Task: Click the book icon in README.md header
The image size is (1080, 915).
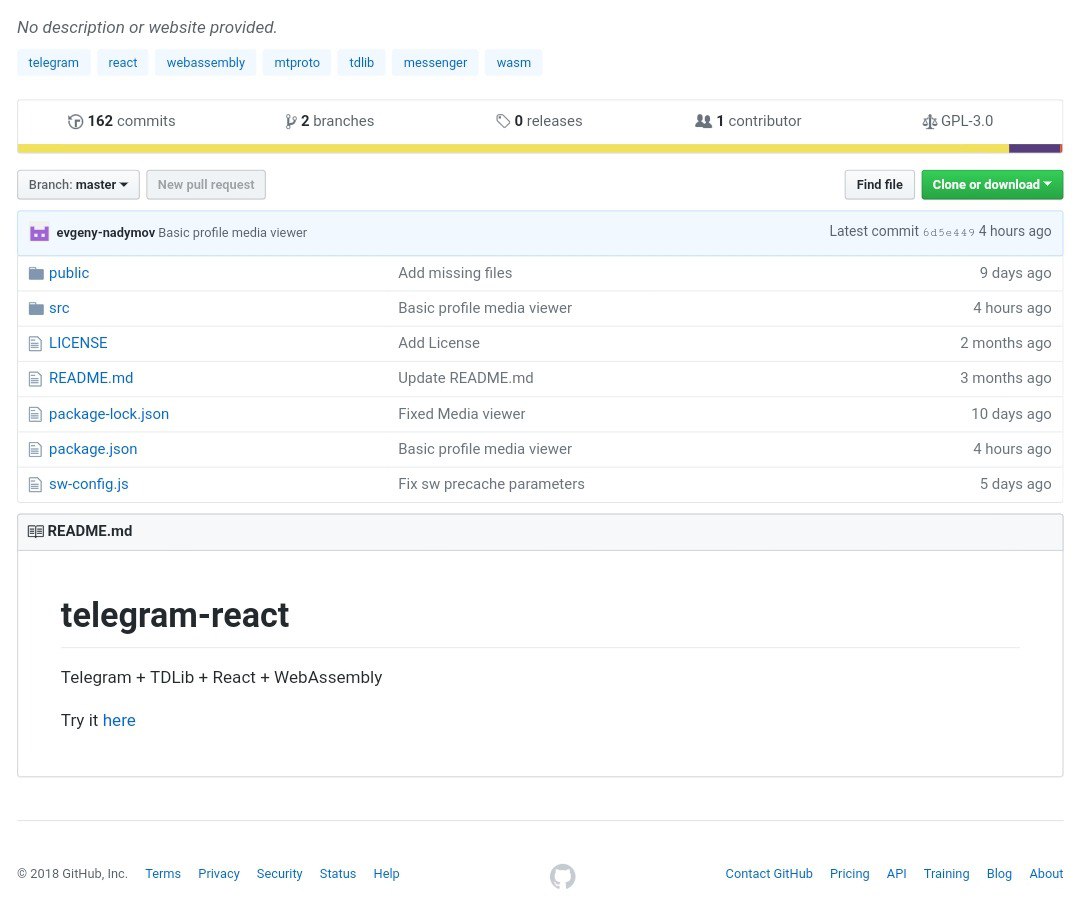Action: coord(35,531)
